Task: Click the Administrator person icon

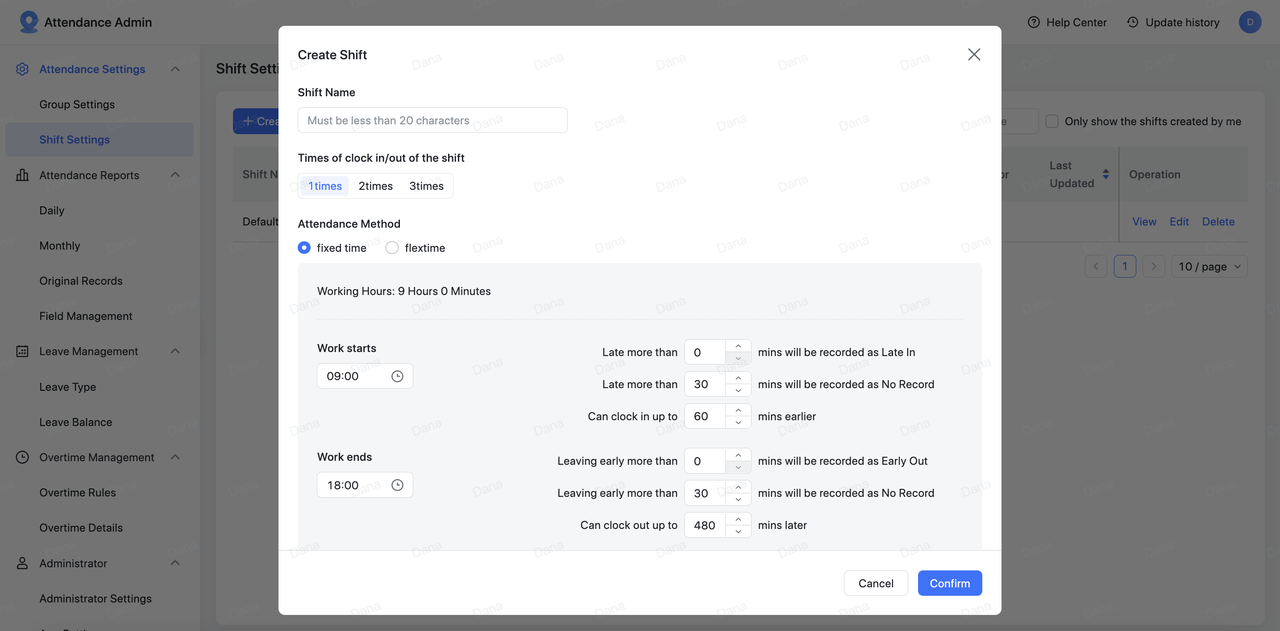Action: (x=22, y=563)
